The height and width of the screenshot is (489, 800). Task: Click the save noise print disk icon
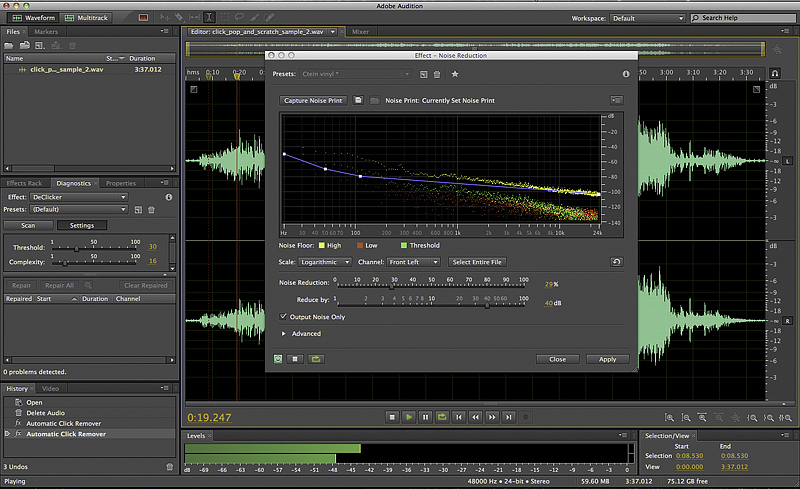[360, 101]
